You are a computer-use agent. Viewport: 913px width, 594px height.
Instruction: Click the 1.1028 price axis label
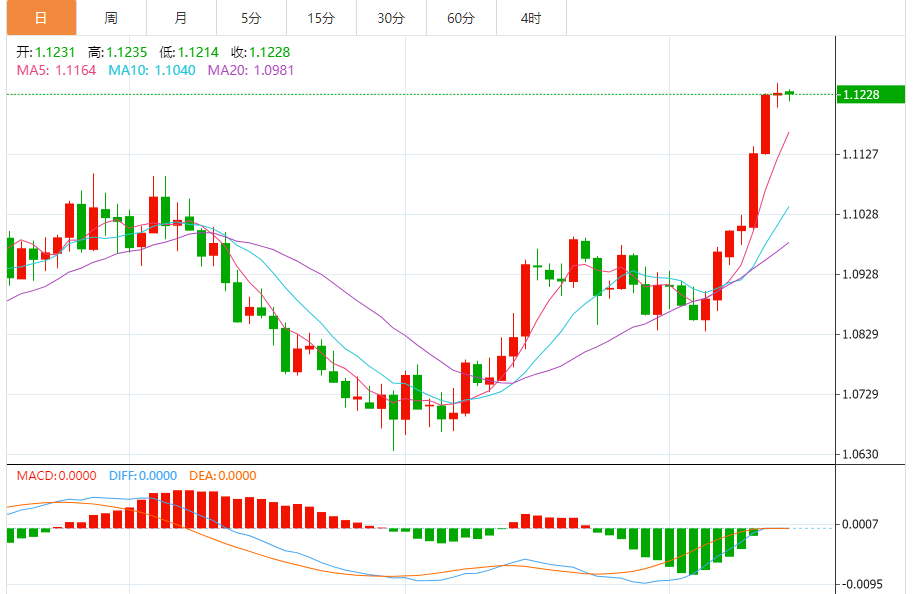coord(860,214)
